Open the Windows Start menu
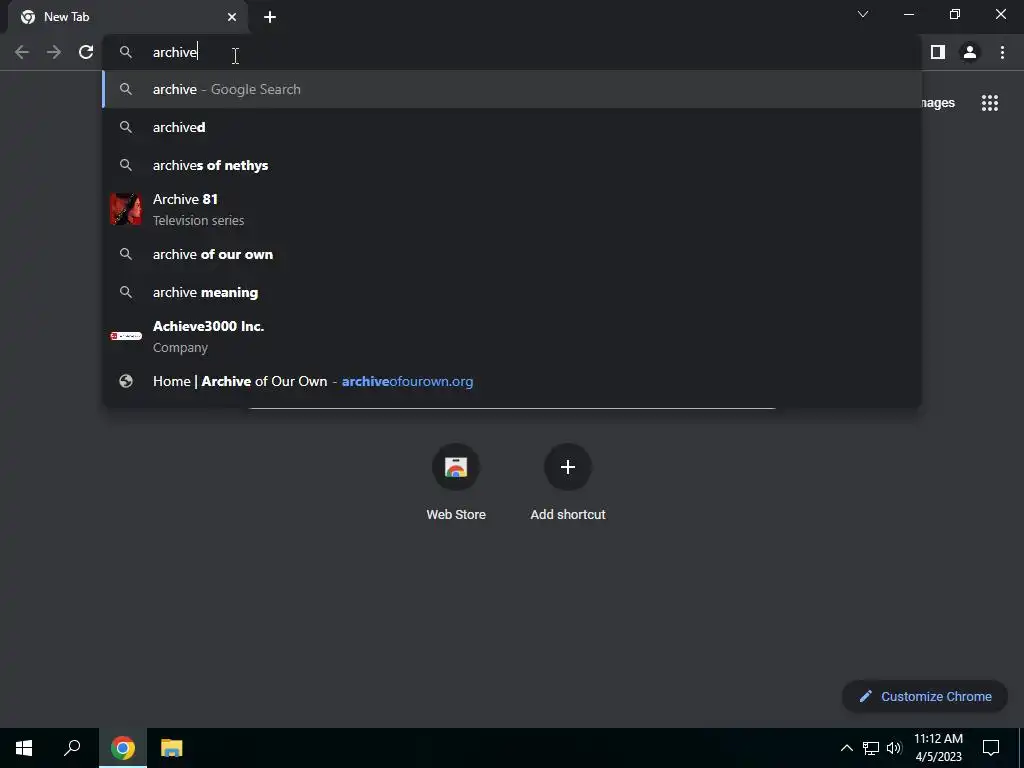The width and height of the screenshot is (1024, 768). click(x=24, y=748)
